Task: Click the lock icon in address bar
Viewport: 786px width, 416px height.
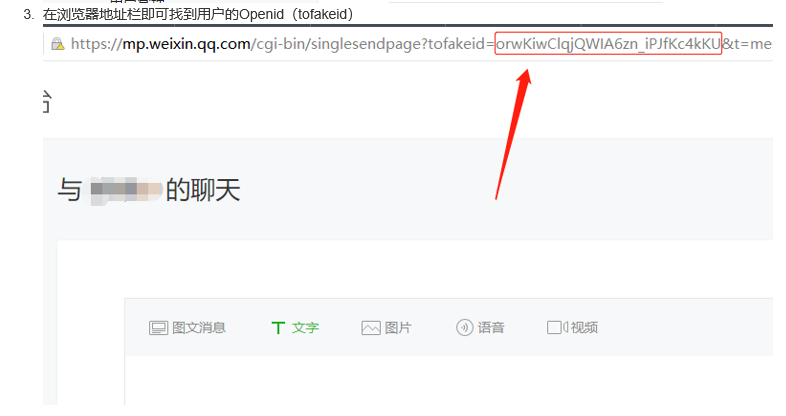Action: 58,44
